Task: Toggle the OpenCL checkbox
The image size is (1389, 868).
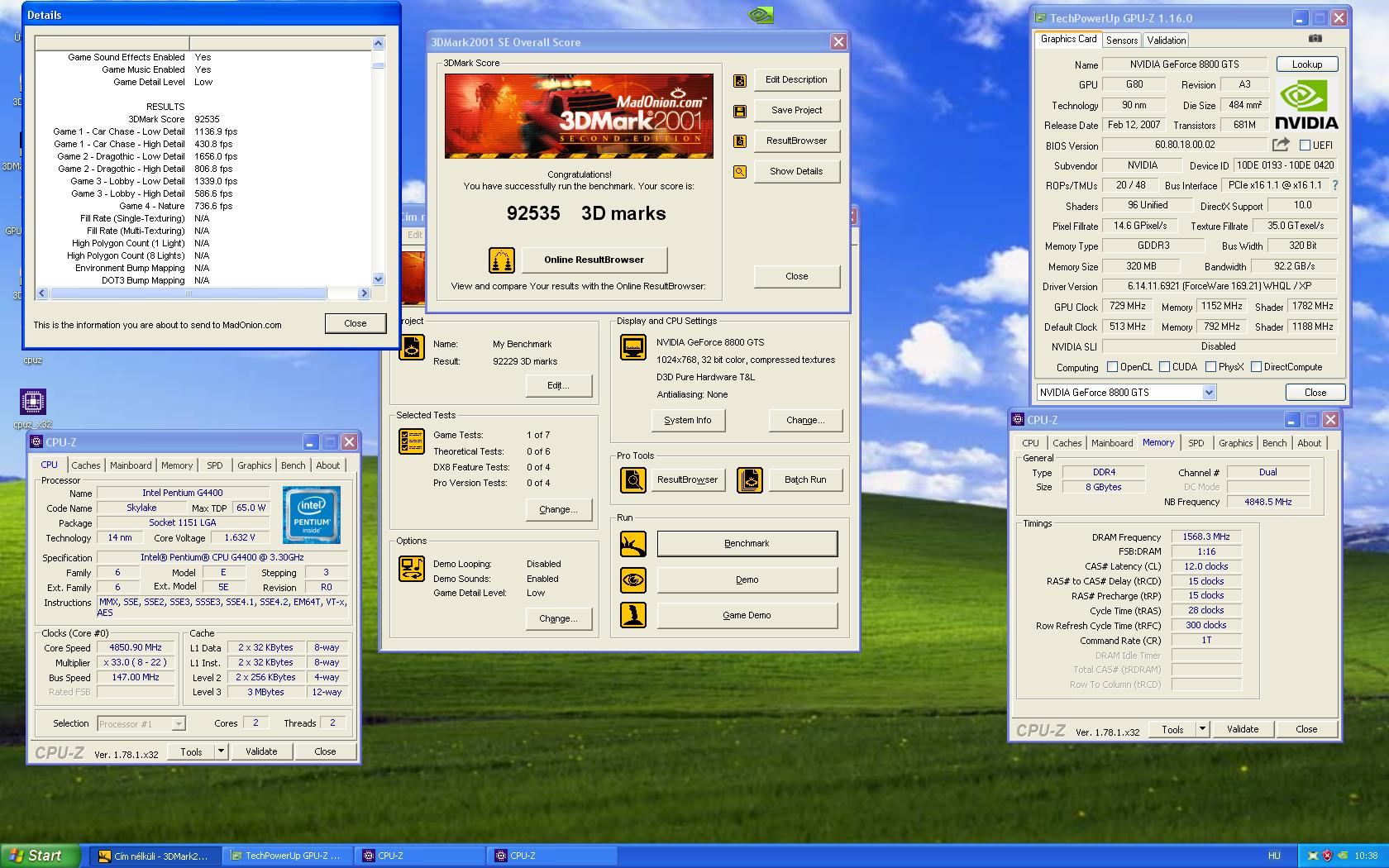Action: pyautogui.click(x=1112, y=367)
